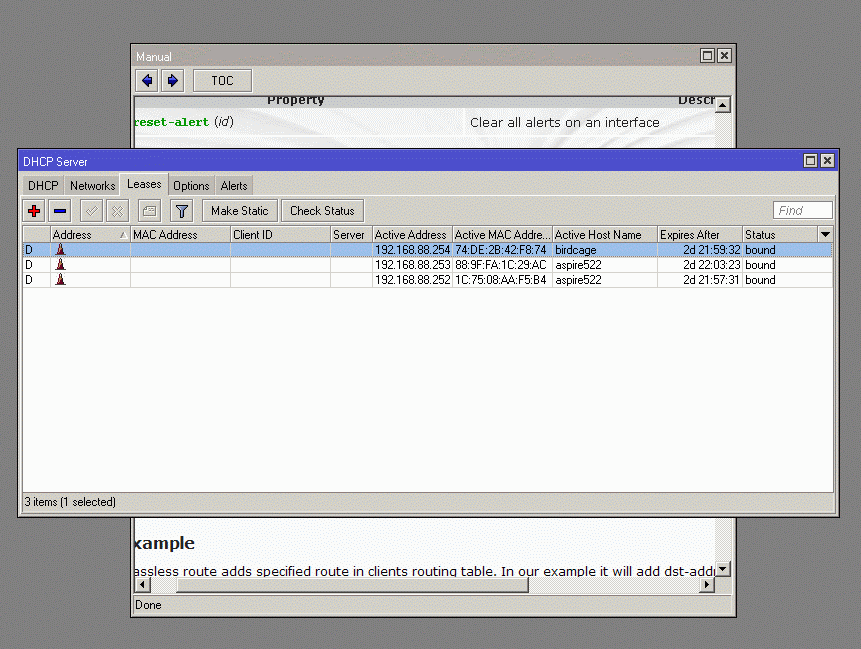Click Manual vertical scrollbar down arrow

tap(723, 569)
